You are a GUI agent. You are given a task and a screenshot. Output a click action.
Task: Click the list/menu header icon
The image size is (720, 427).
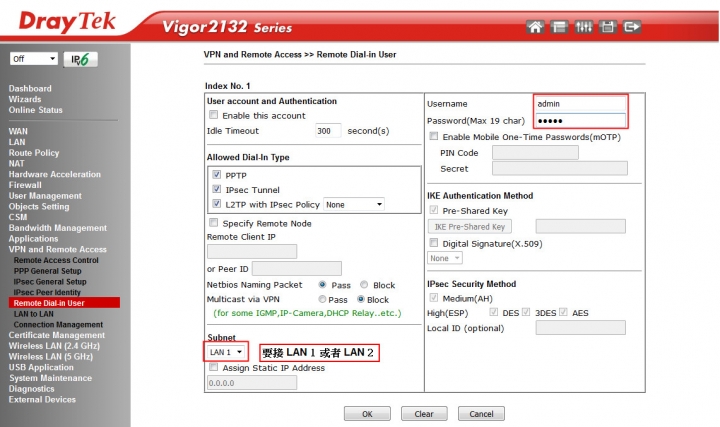[559, 27]
